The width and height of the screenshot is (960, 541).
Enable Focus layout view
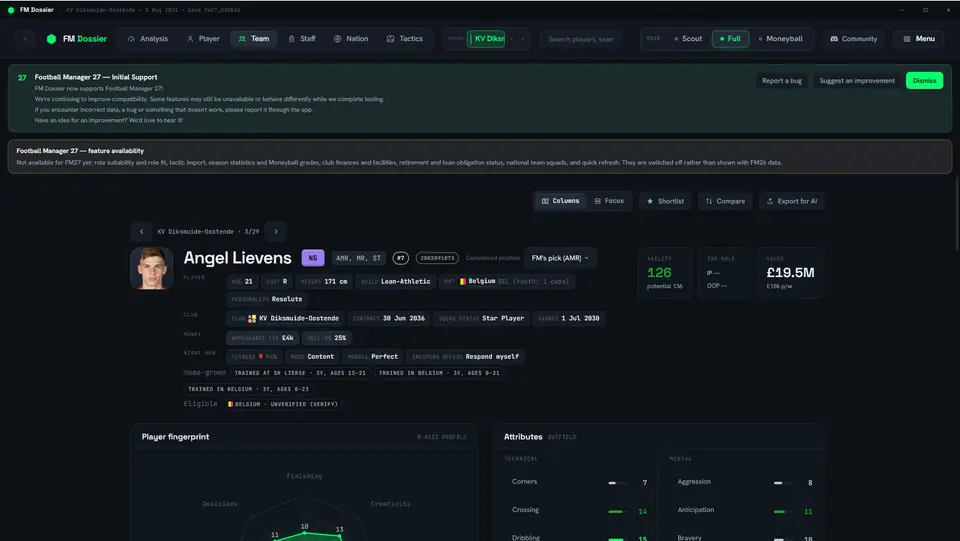pyautogui.click(x=609, y=201)
